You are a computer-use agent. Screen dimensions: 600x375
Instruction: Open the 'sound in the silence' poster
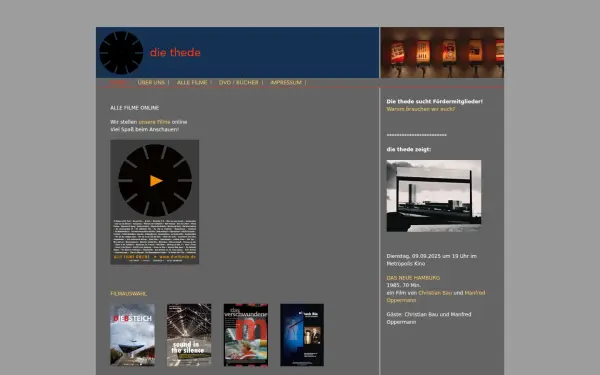(x=189, y=335)
